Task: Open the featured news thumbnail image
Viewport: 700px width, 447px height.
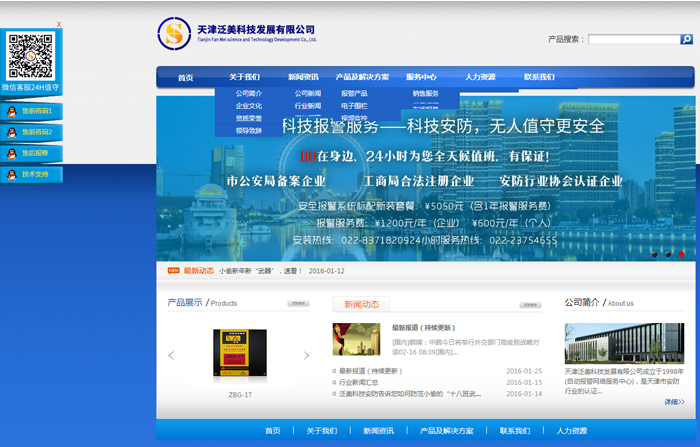Action: click(x=356, y=339)
